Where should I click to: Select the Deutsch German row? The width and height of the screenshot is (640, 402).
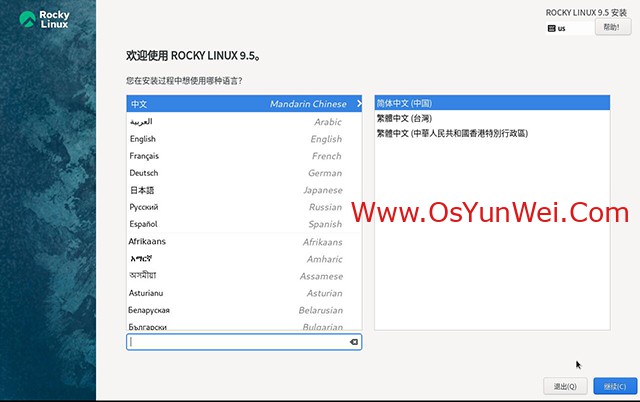coord(244,173)
